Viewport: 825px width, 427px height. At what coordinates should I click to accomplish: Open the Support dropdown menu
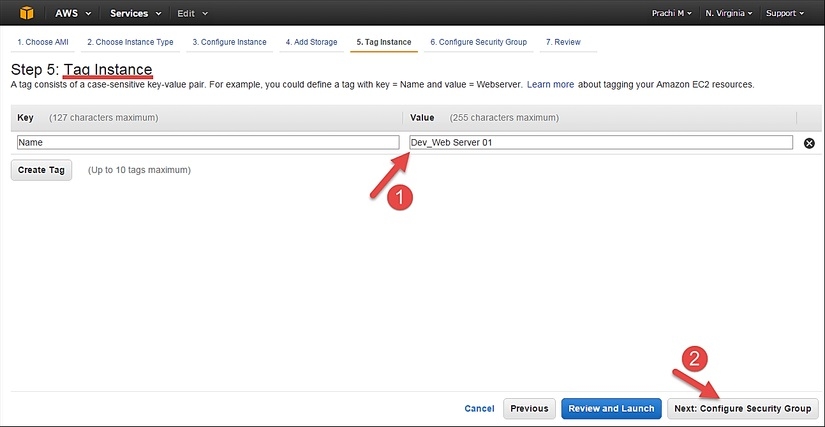pyautogui.click(x=784, y=14)
